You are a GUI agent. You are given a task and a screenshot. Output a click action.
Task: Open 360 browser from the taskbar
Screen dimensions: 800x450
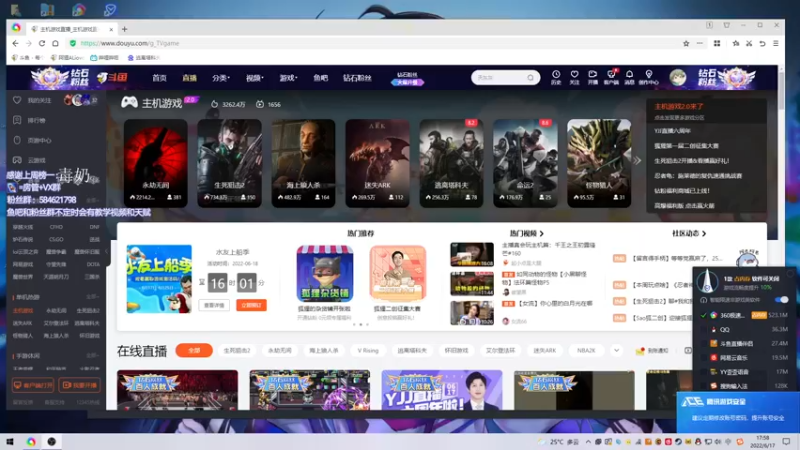(x=31, y=441)
